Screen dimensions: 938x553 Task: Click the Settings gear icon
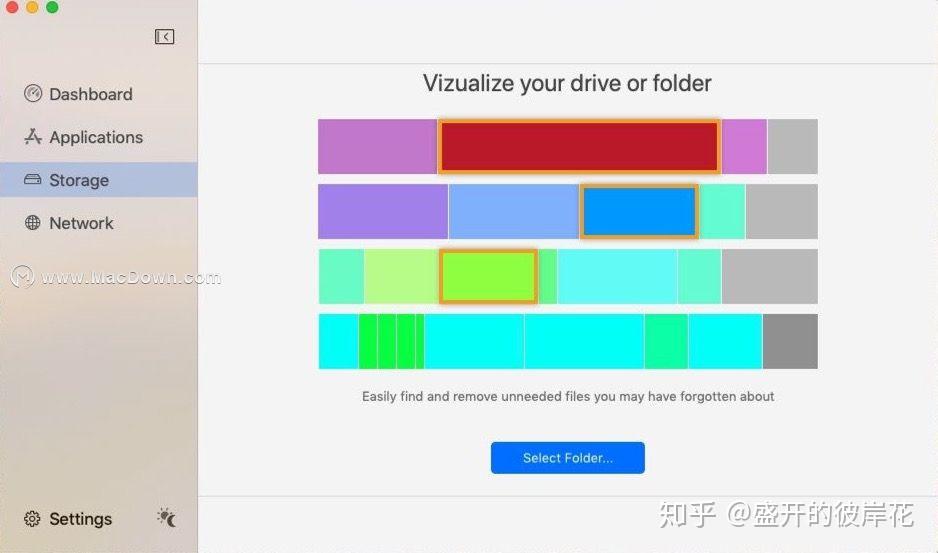(32, 519)
